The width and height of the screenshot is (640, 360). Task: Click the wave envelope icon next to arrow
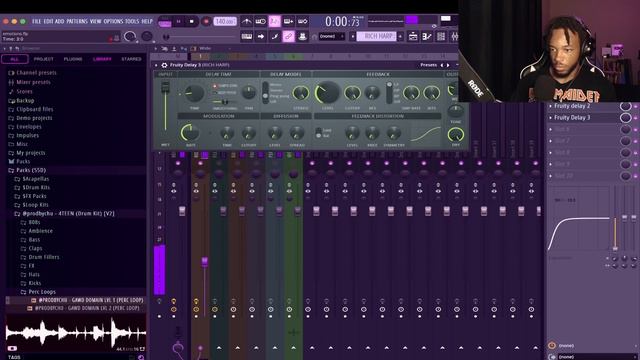[x=274, y=36]
